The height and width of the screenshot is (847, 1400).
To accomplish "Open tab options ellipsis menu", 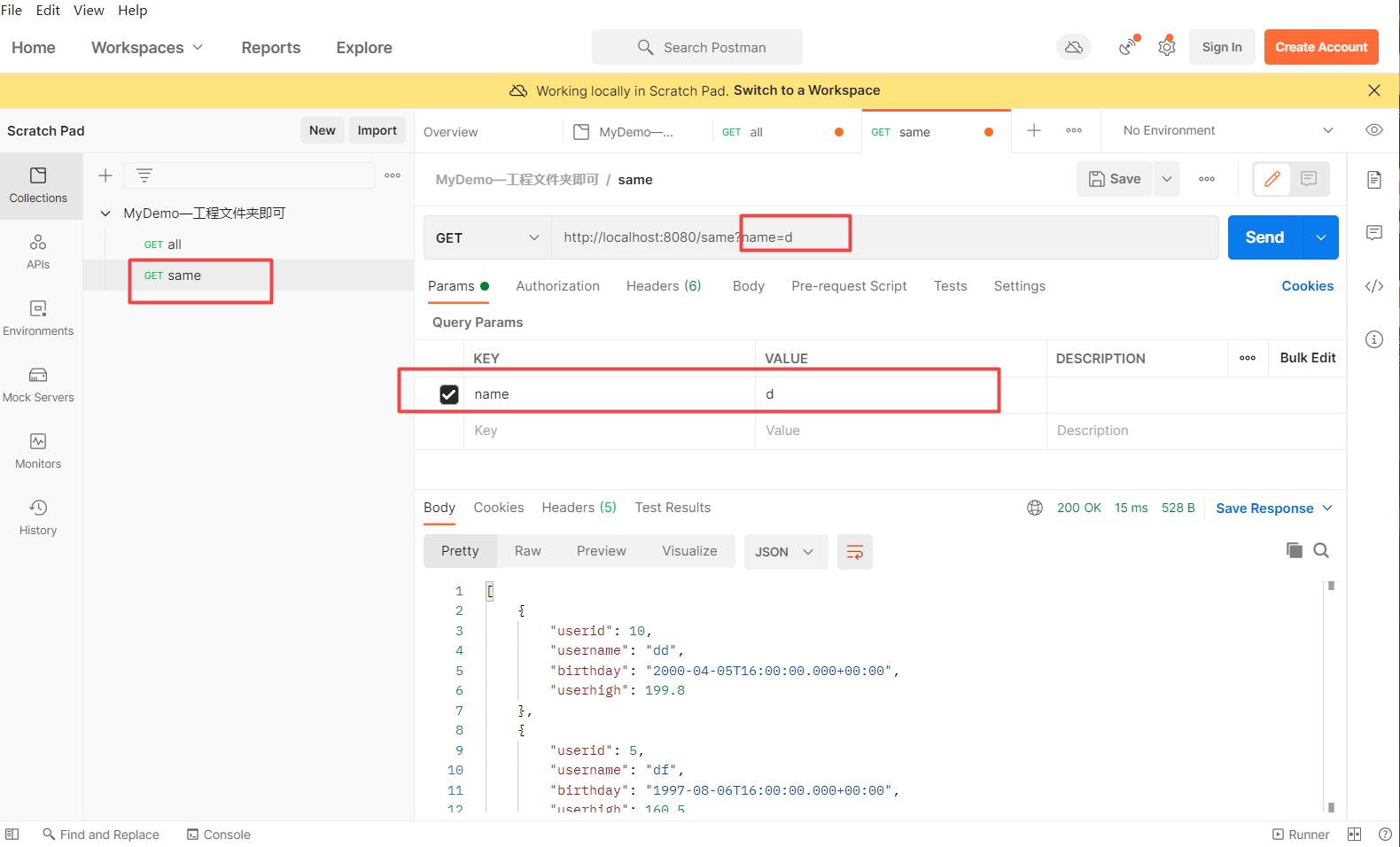I will [x=1074, y=130].
